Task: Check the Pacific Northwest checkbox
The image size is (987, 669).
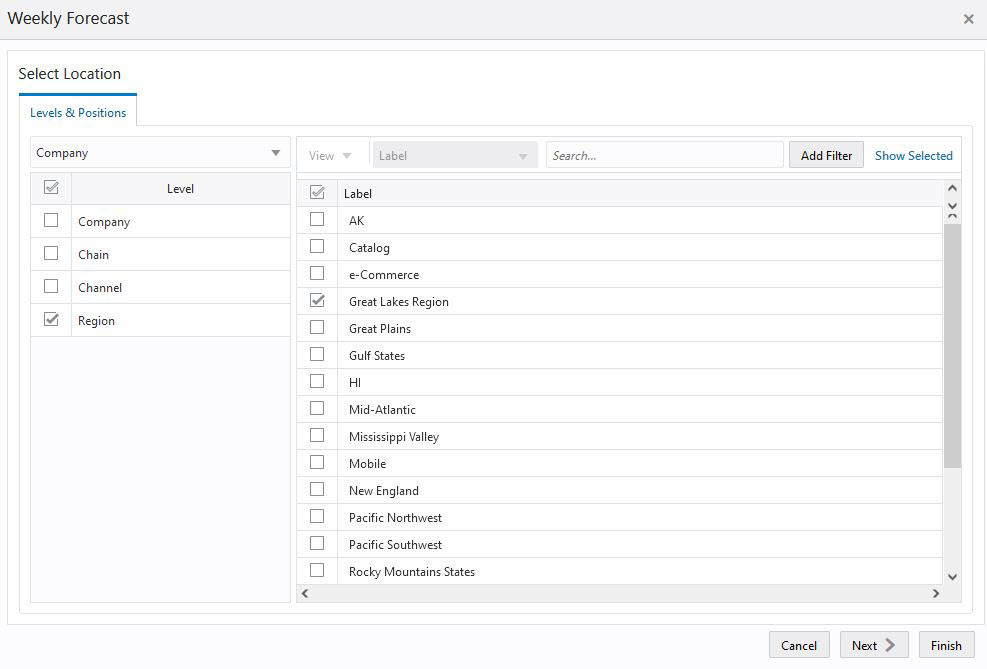Action: 317,517
